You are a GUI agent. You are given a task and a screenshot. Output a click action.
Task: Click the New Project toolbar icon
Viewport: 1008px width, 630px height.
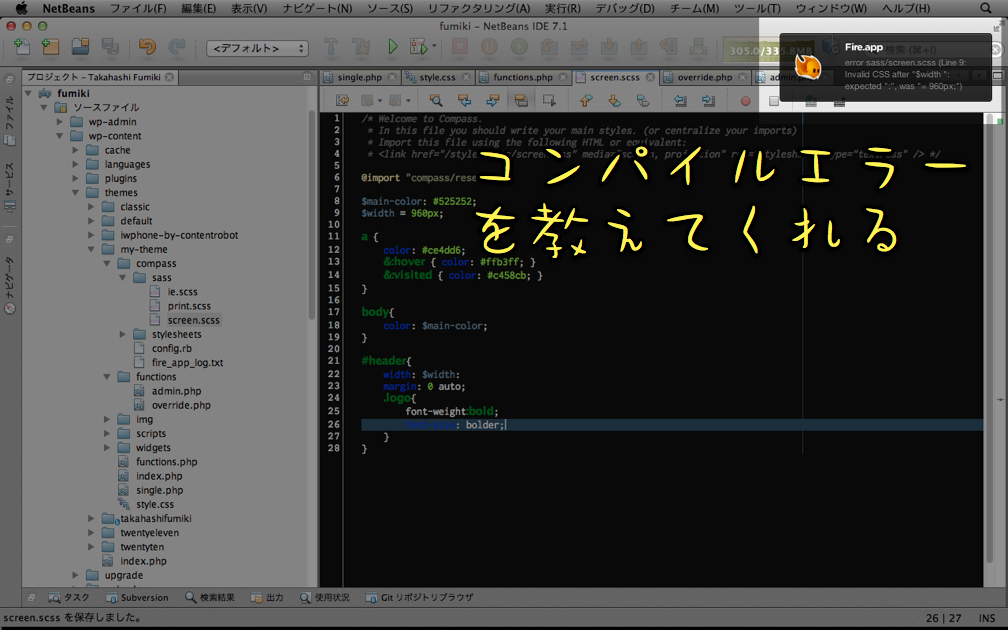pyautogui.click(x=50, y=47)
